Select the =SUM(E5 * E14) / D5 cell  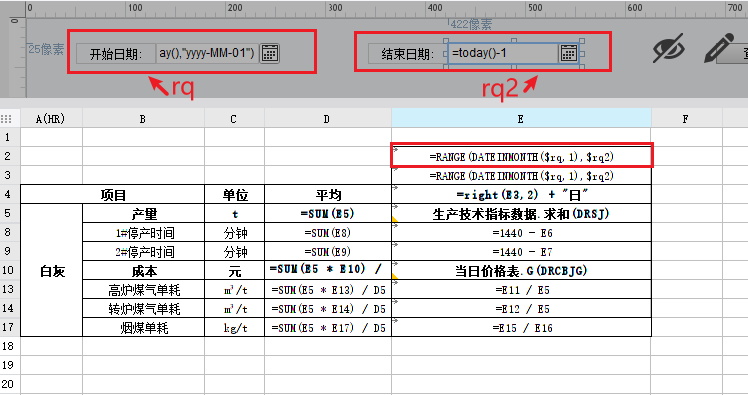328,309
